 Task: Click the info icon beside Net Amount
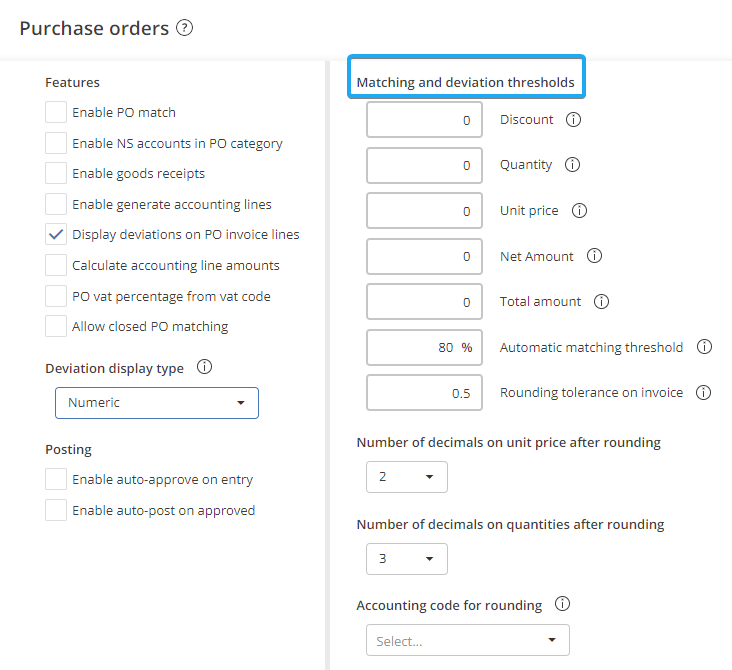[594, 256]
